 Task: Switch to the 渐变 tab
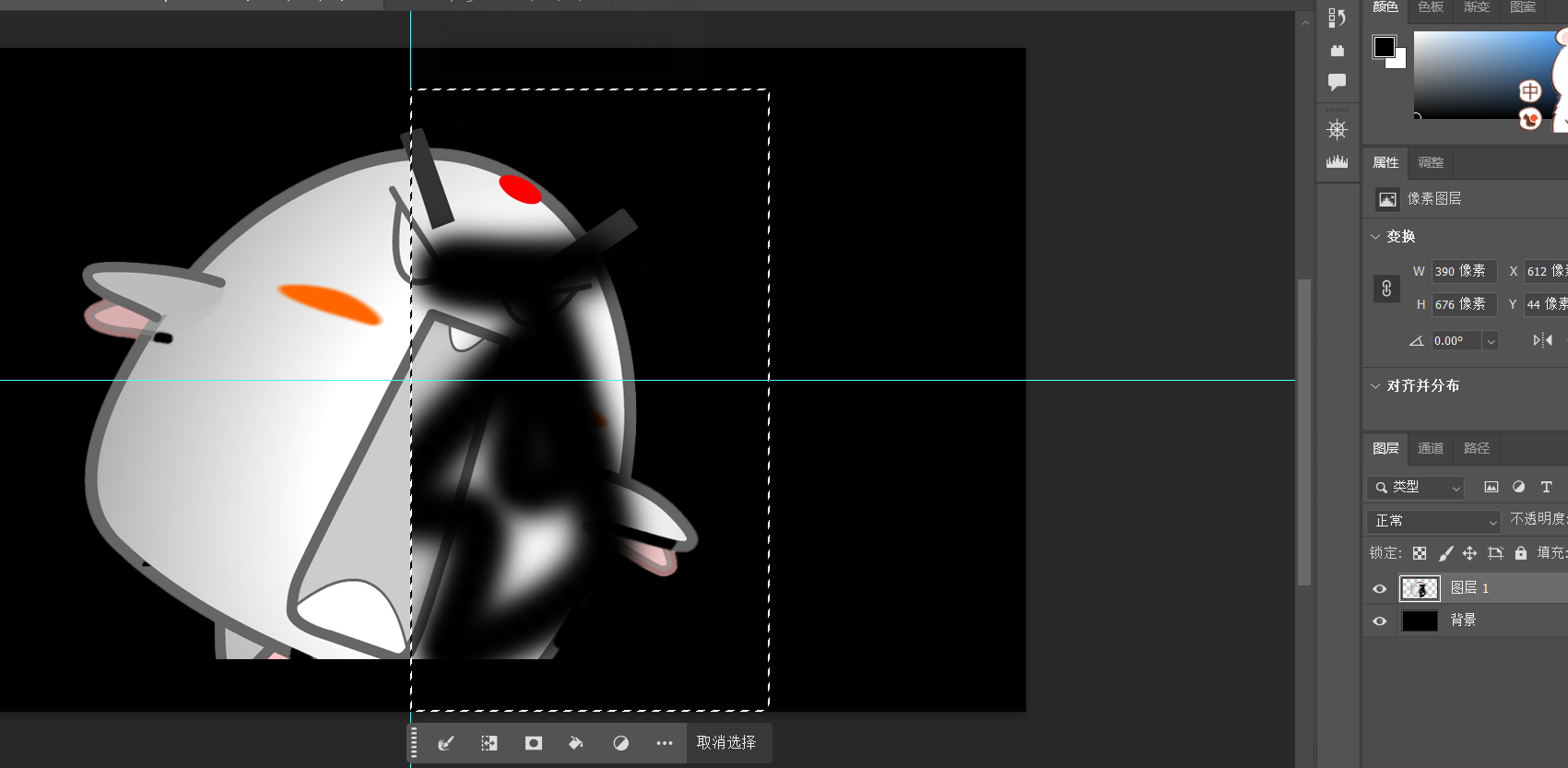[1477, 7]
